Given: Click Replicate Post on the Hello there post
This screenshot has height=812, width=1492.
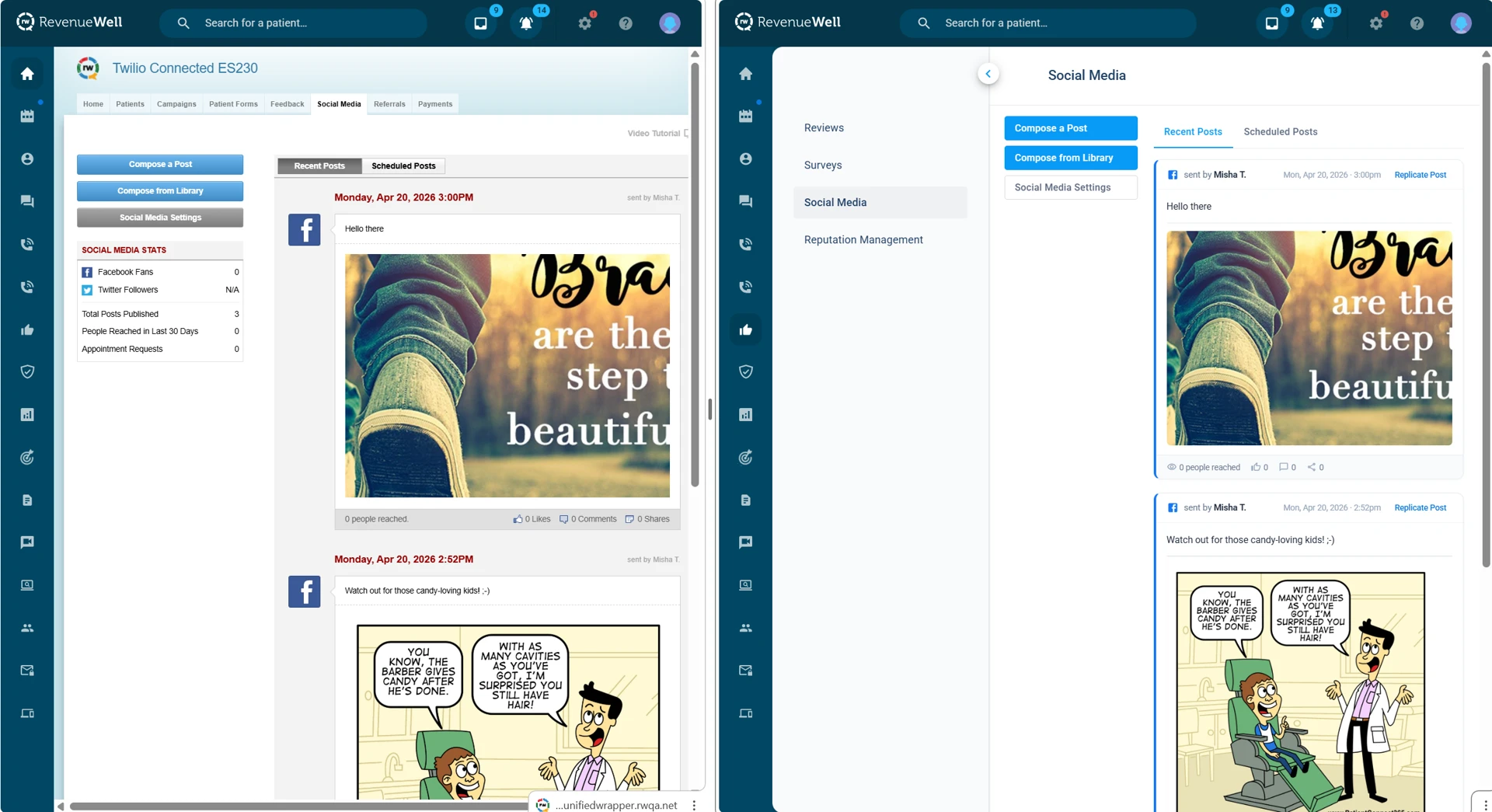Looking at the screenshot, I should coord(1420,175).
